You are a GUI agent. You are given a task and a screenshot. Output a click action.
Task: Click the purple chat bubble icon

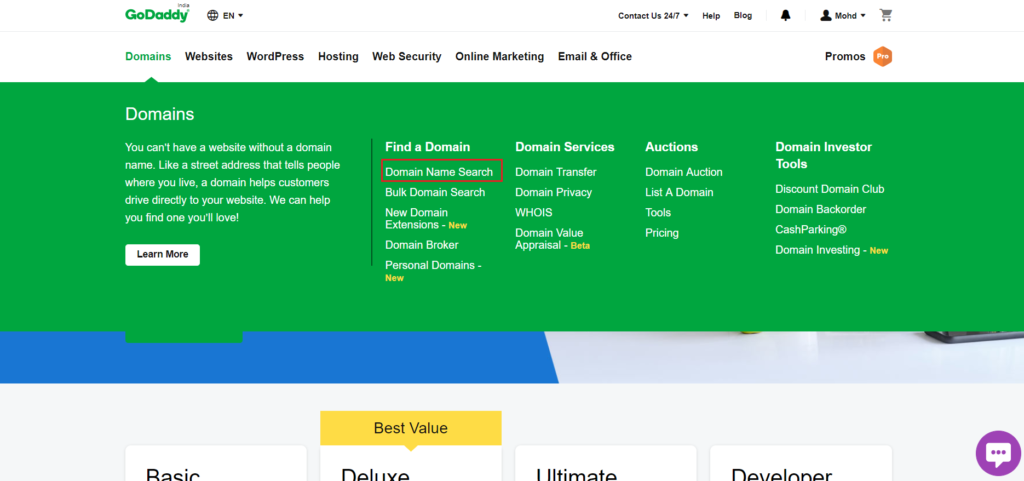(x=998, y=453)
